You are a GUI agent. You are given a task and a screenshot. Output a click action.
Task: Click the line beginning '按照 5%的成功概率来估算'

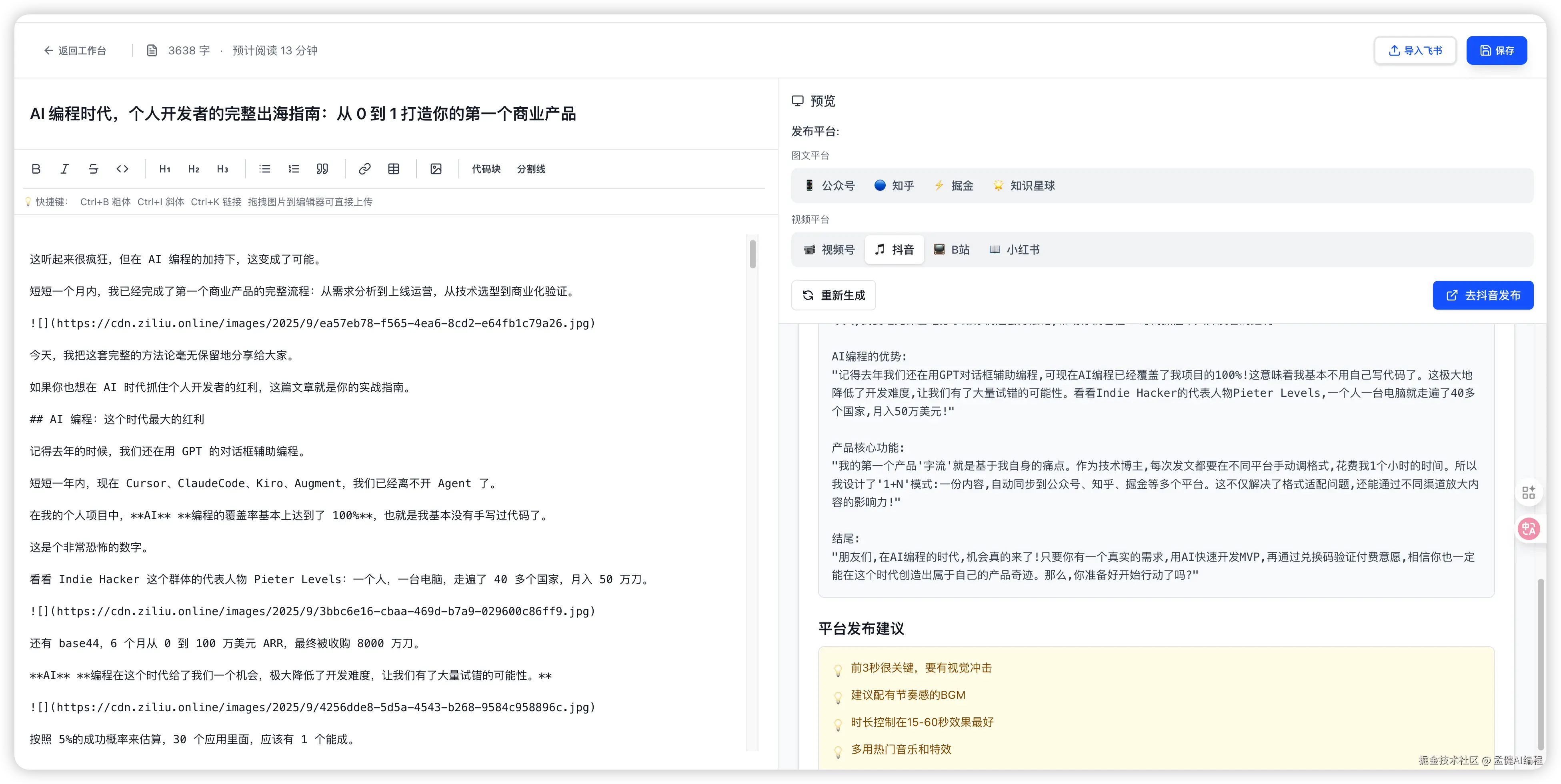coord(193,739)
